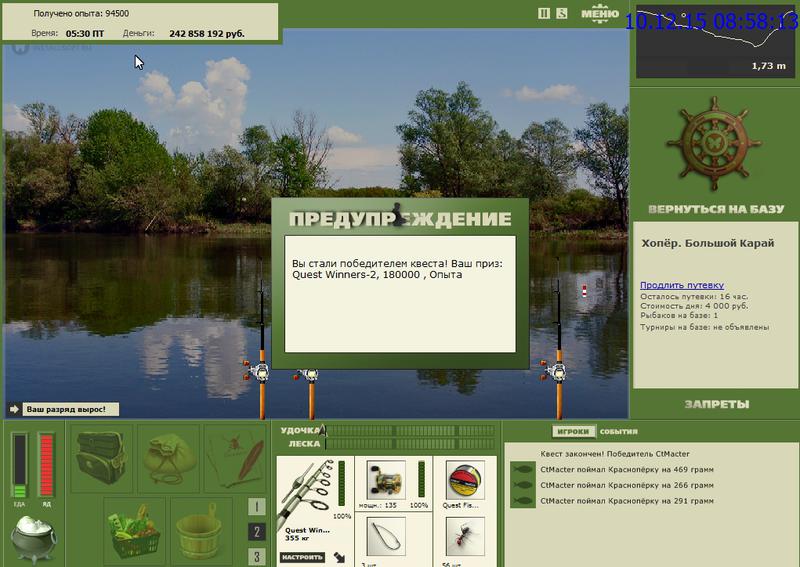Click the depth profile graph showing 1,73 m
Image resolution: width=800 pixels, height=567 pixels.
(x=715, y=42)
